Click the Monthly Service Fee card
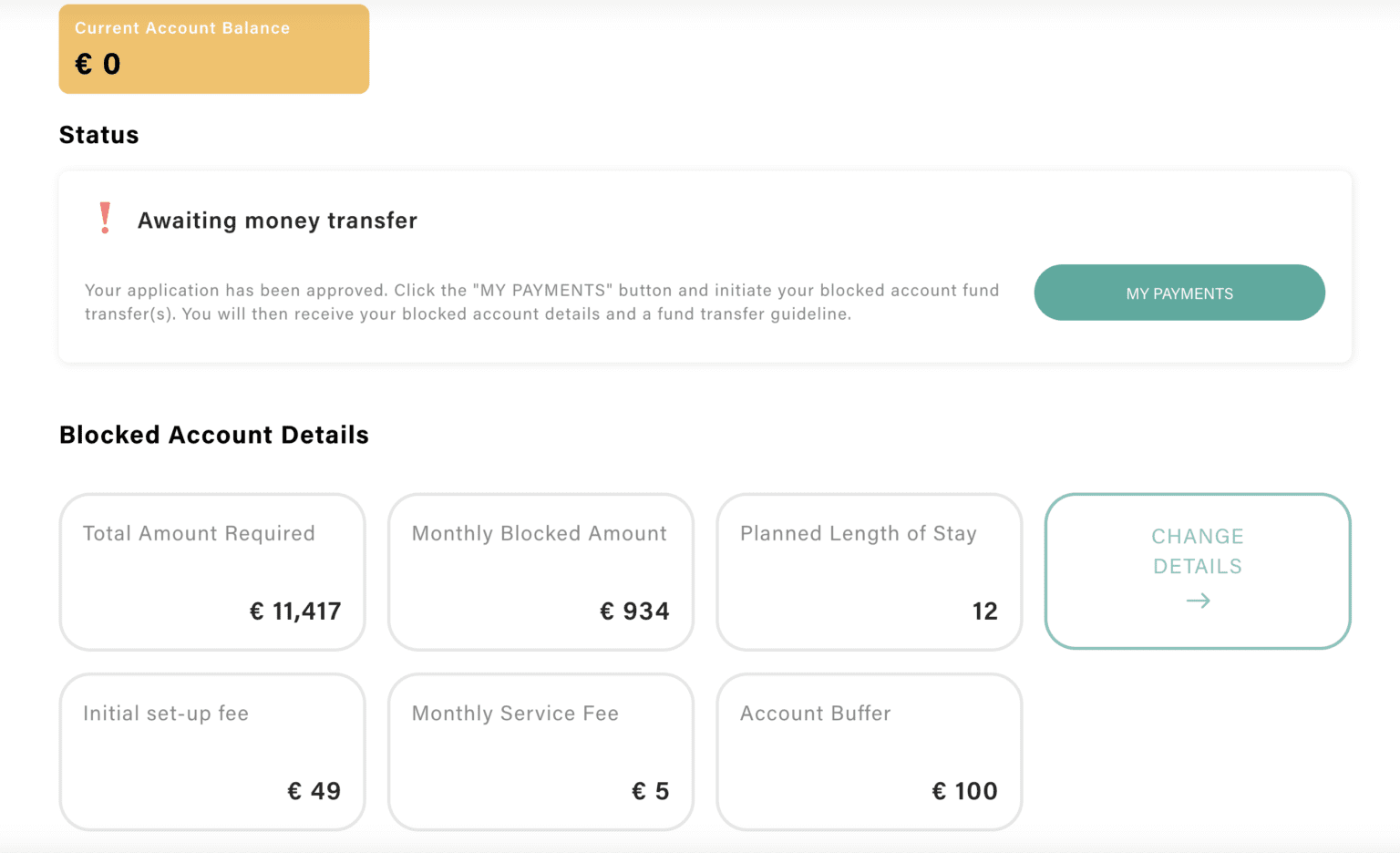 (540, 752)
